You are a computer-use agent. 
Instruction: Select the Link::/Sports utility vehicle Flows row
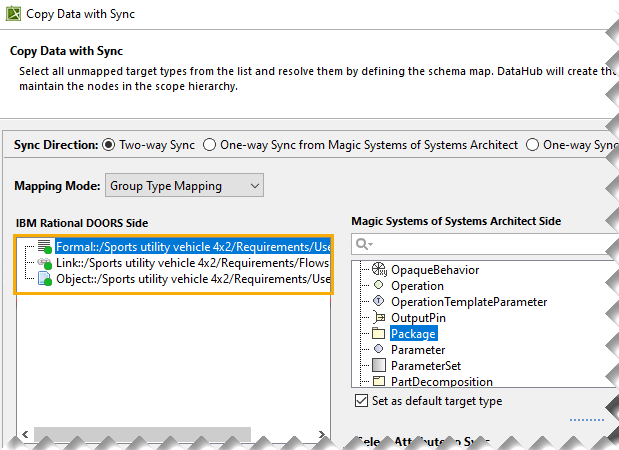pos(192,263)
